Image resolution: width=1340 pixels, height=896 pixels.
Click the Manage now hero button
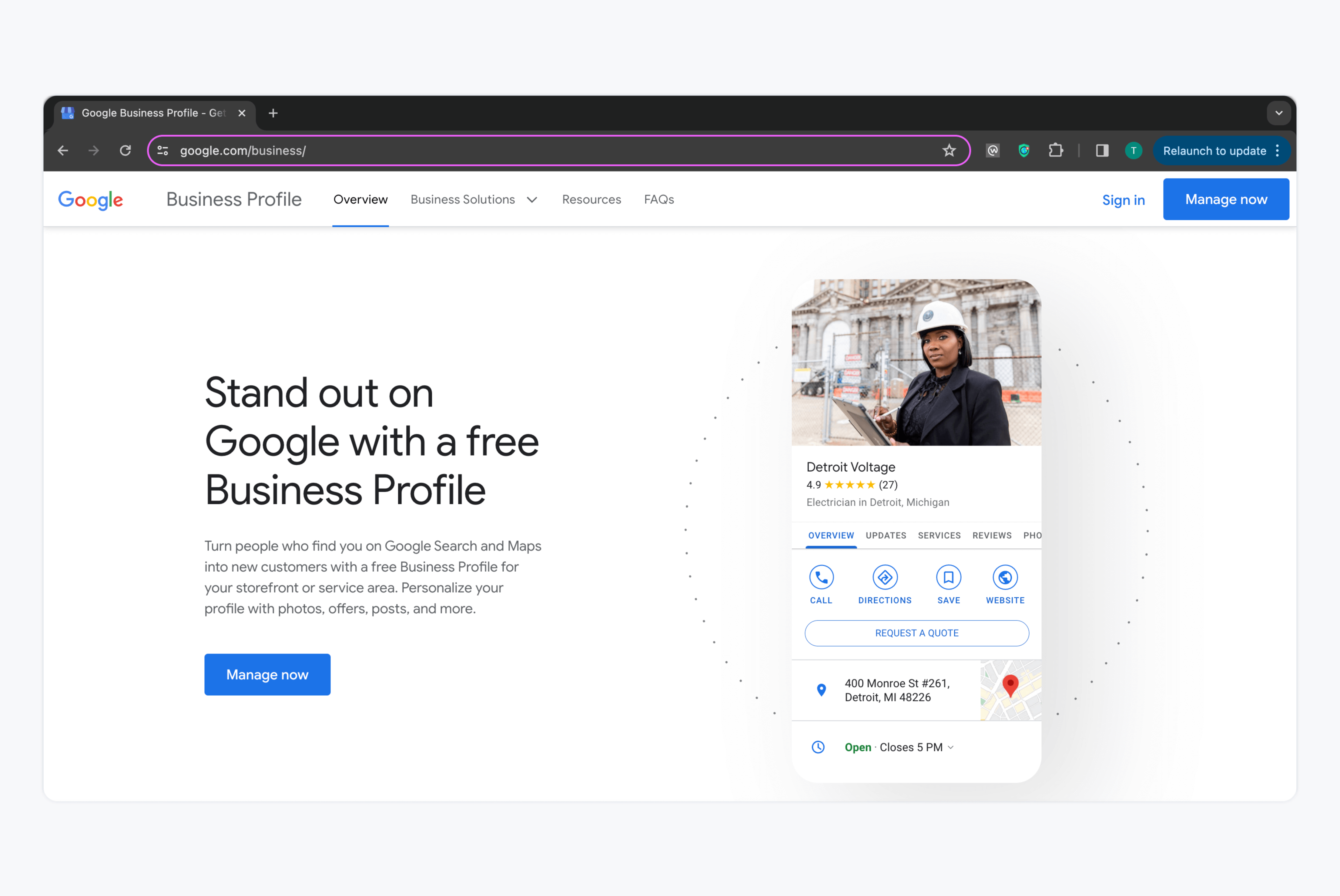coord(267,674)
